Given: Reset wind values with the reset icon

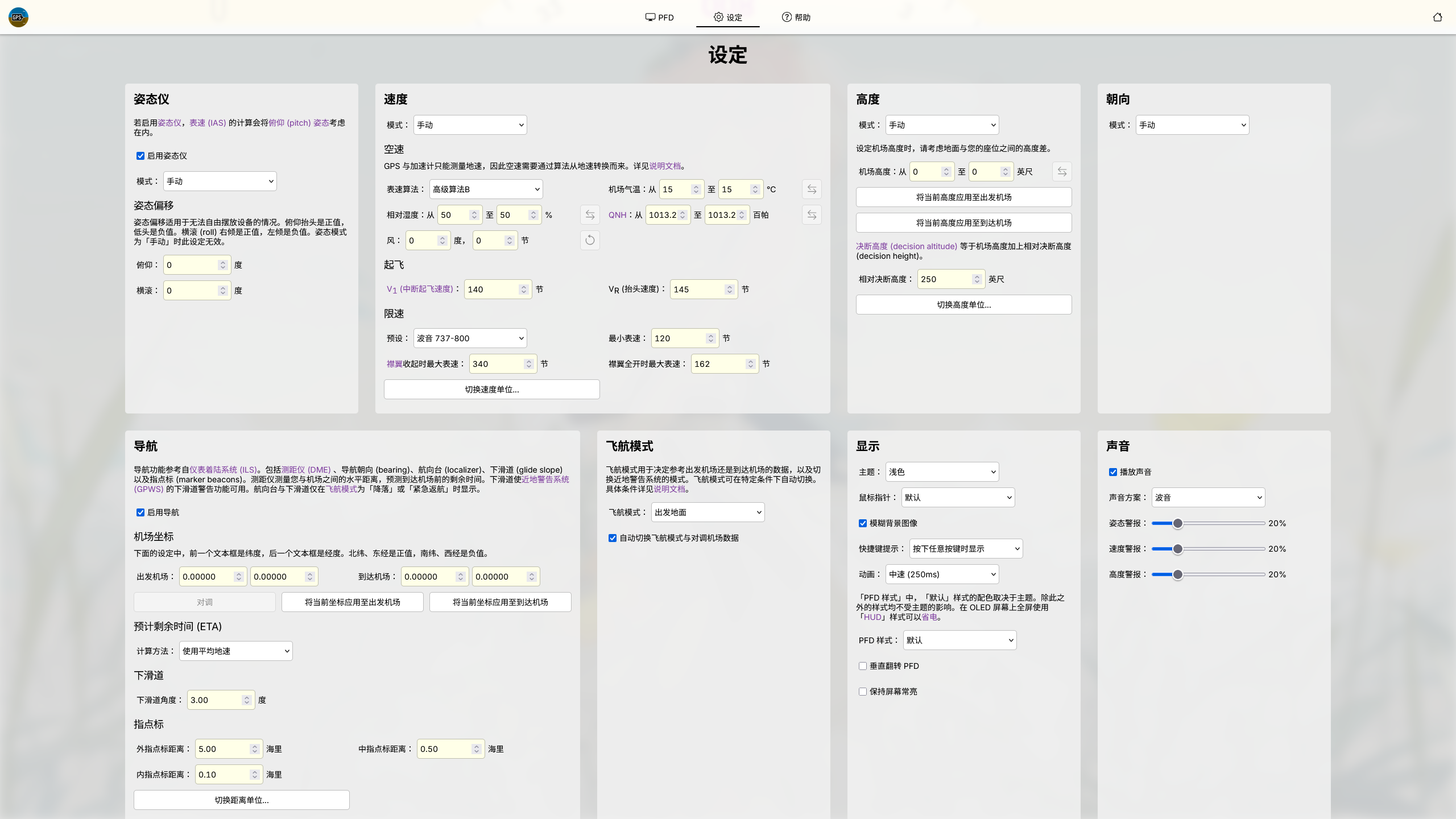Looking at the screenshot, I should tap(590, 241).
